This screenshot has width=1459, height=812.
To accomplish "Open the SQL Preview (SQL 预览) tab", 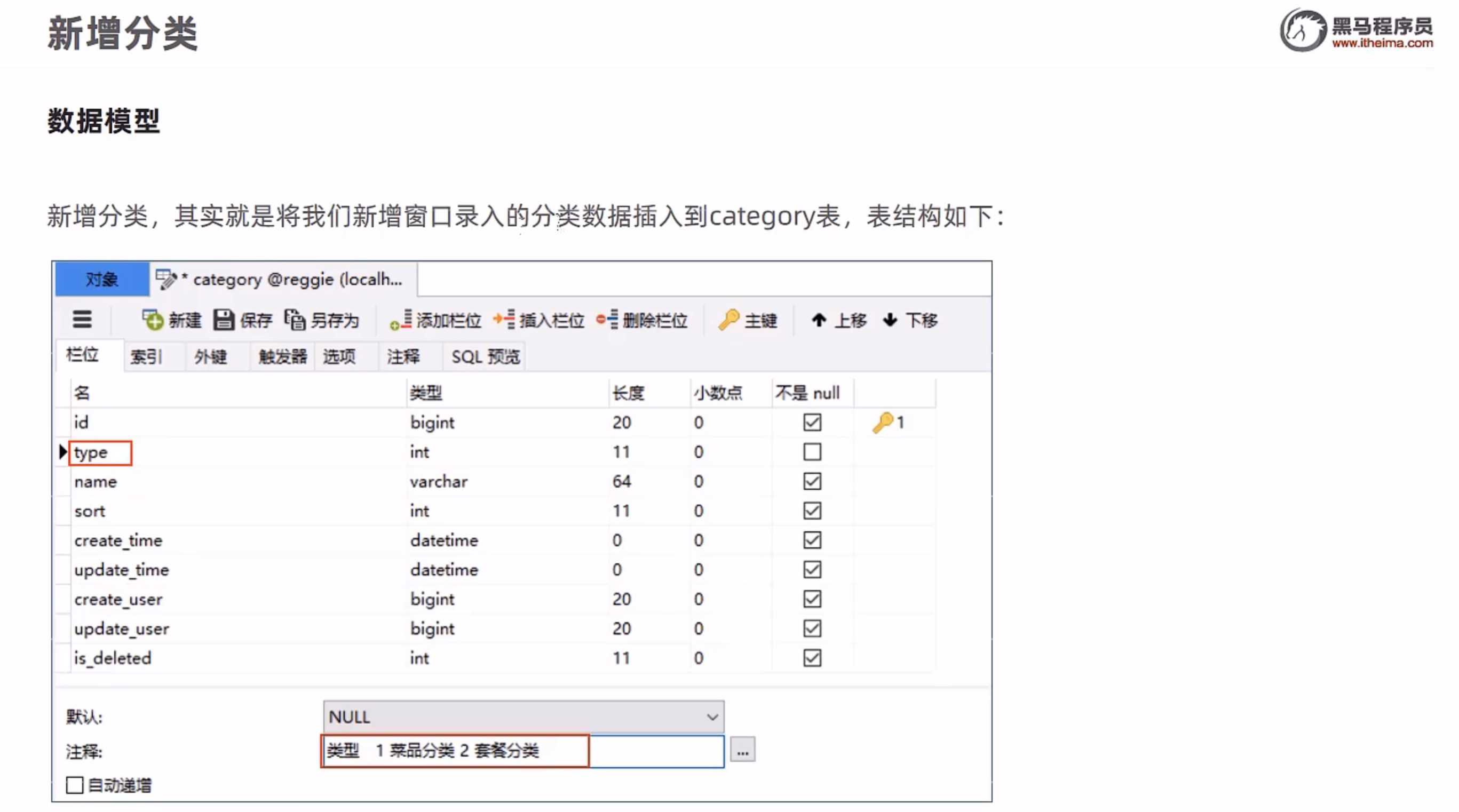I will pos(486,357).
